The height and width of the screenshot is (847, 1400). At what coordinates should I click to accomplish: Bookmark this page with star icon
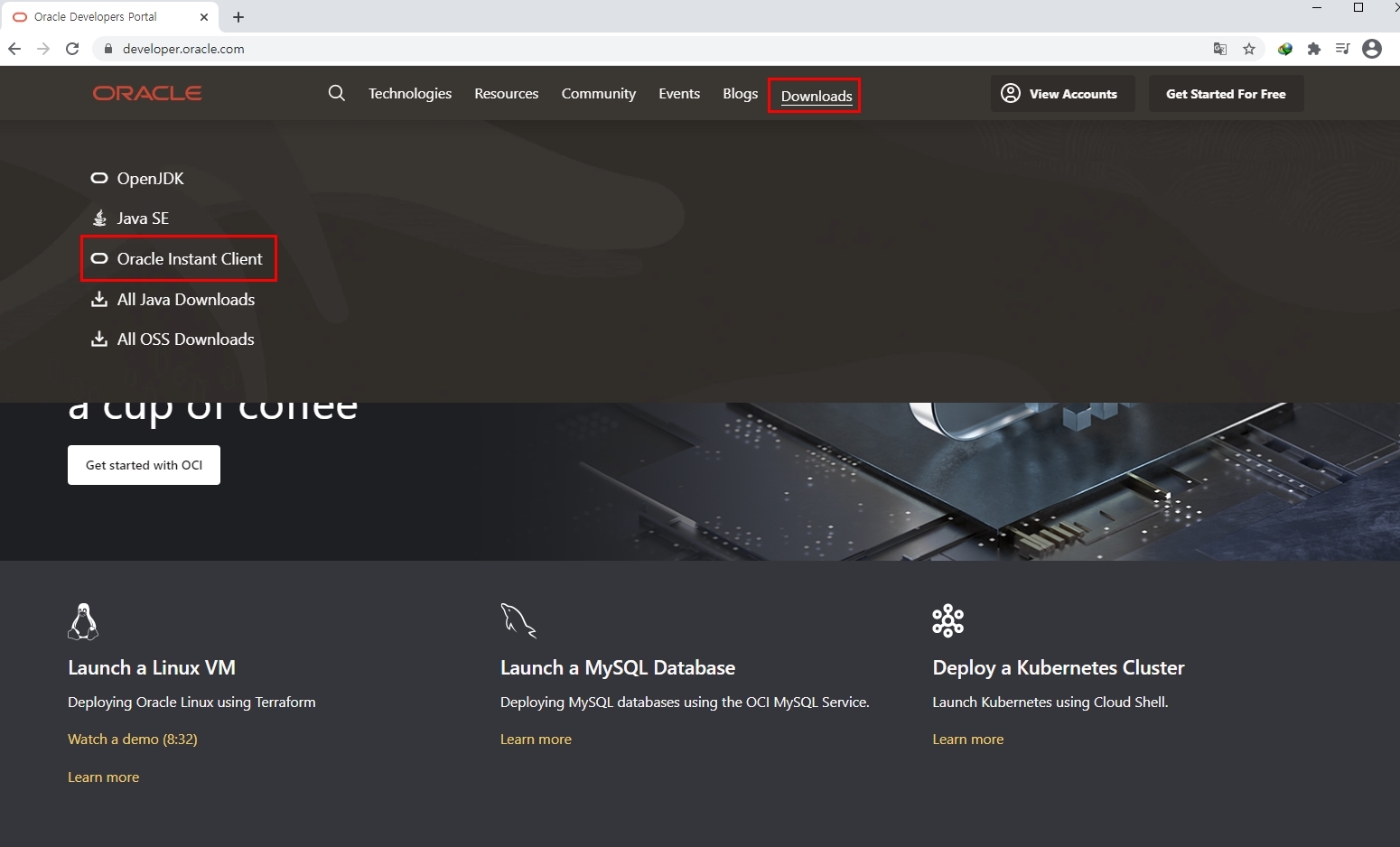(1249, 49)
